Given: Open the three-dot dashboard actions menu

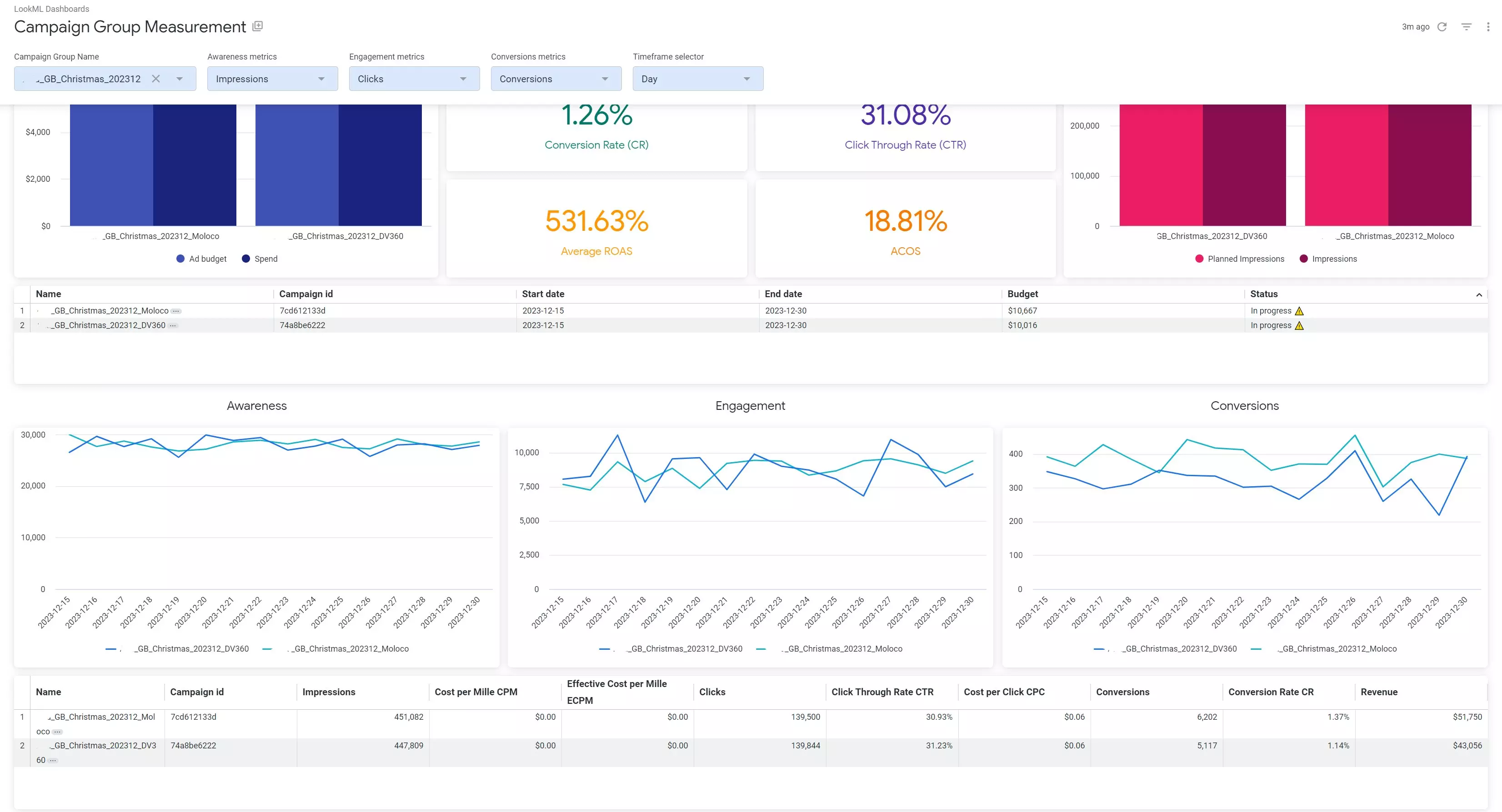Looking at the screenshot, I should click(1488, 27).
